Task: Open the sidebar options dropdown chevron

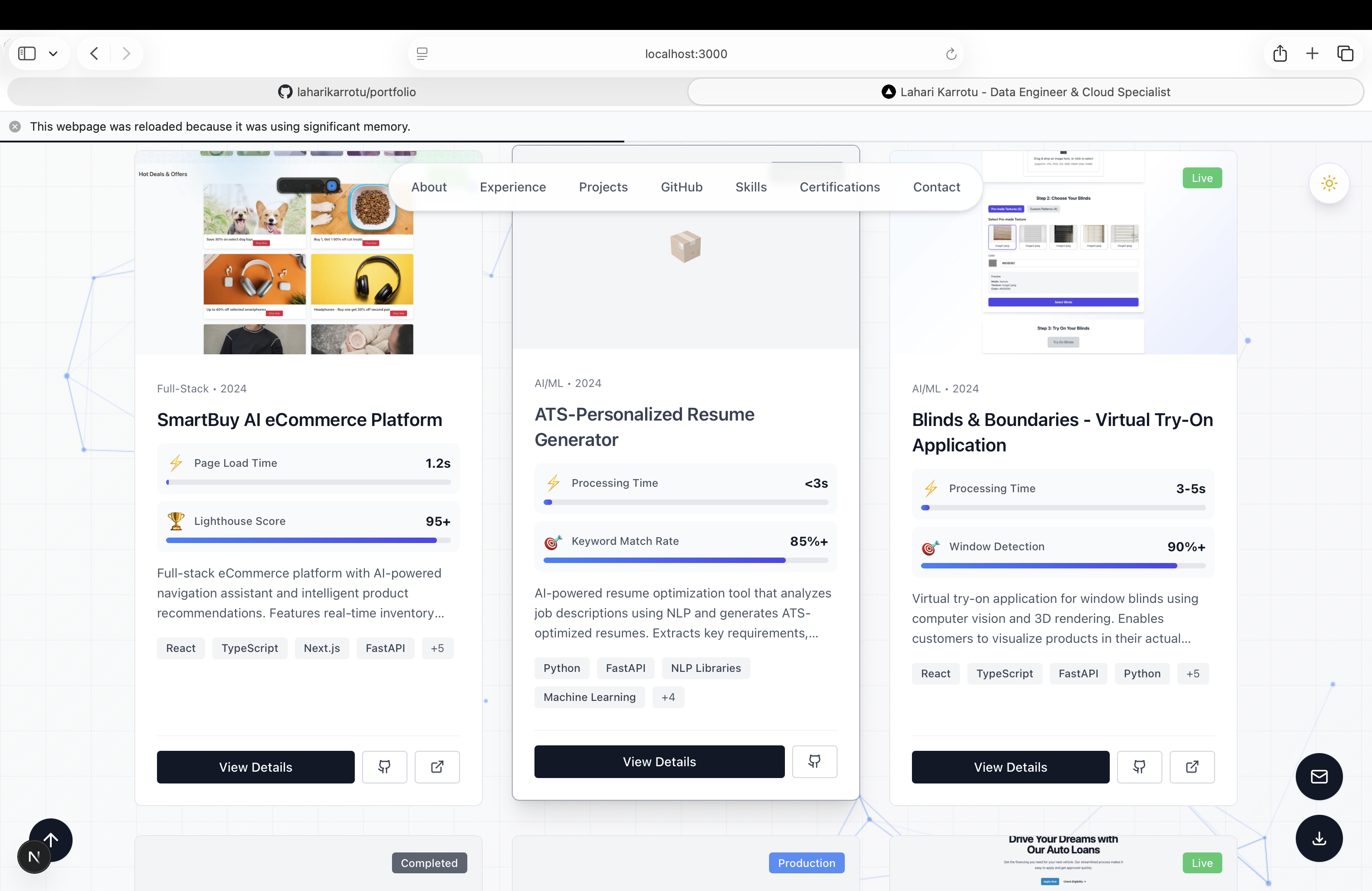Action: coord(53,54)
